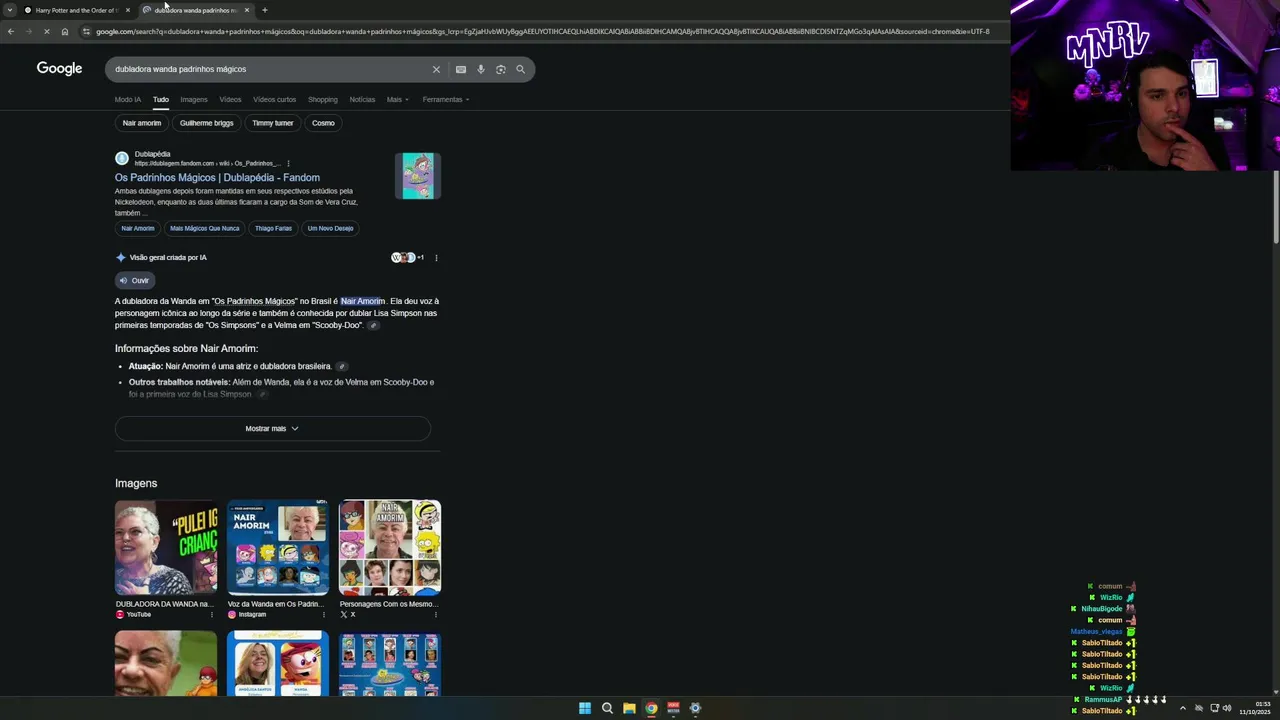Open the AI overview source icons +1

407,257
